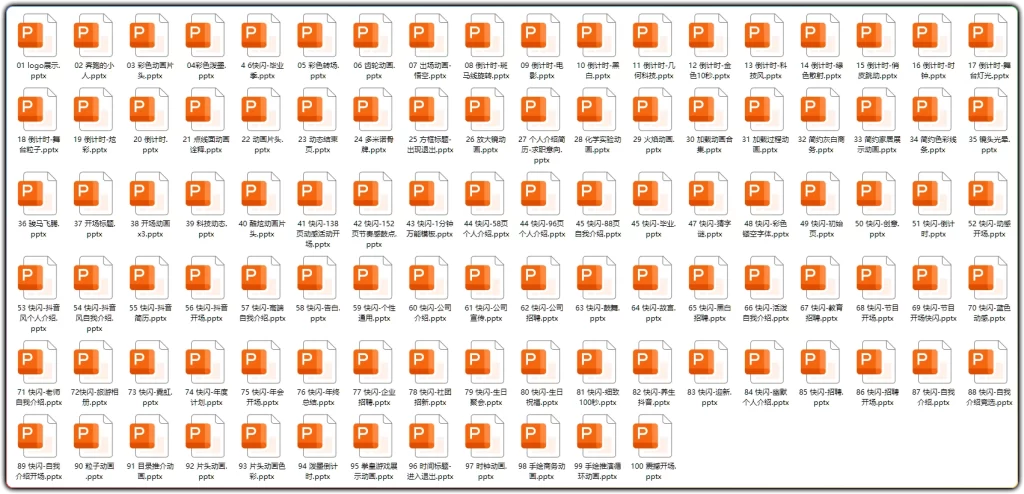
Task: Click the text "68 快闪-节目开场.pptx"
Action: pos(877,312)
